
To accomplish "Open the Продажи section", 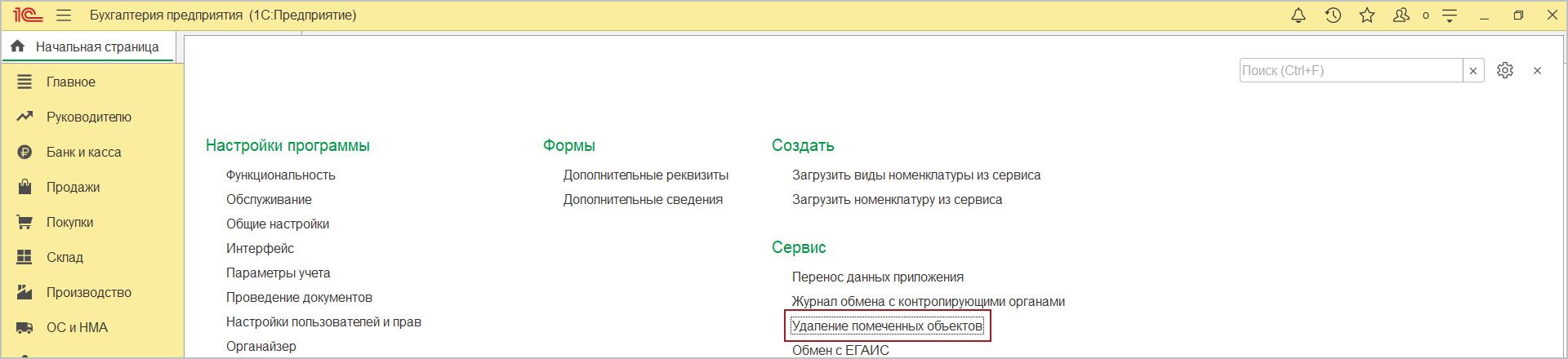I will tap(73, 187).
